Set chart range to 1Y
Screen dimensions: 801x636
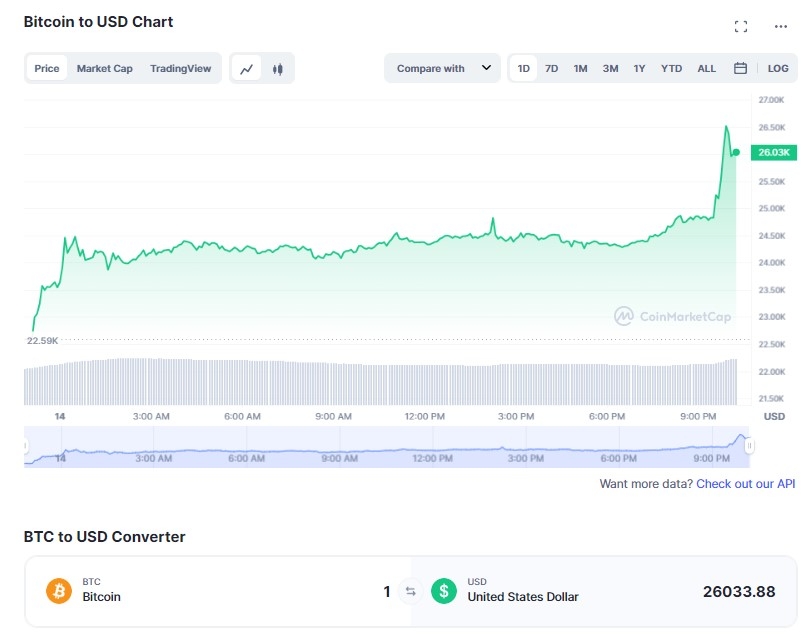point(640,68)
